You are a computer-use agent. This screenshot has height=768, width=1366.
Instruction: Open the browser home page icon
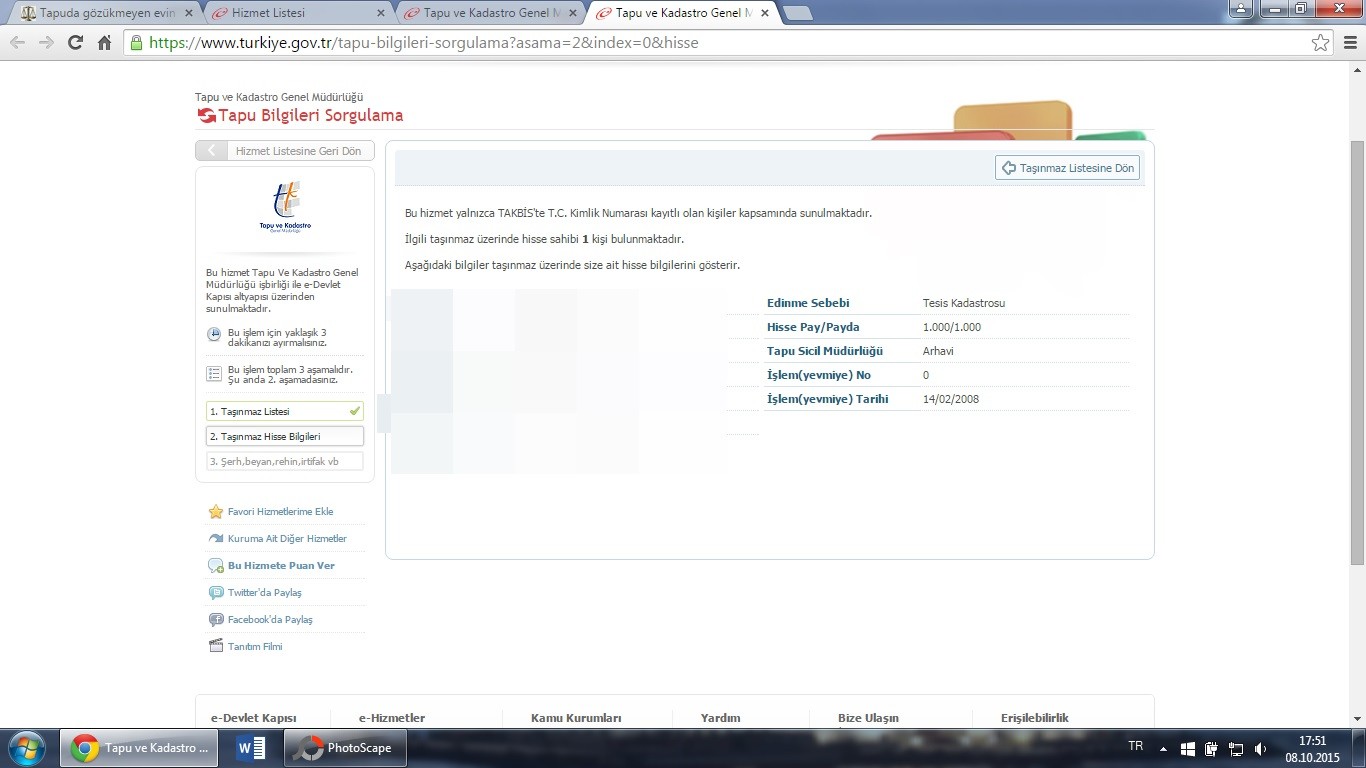[x=104, y=43]
